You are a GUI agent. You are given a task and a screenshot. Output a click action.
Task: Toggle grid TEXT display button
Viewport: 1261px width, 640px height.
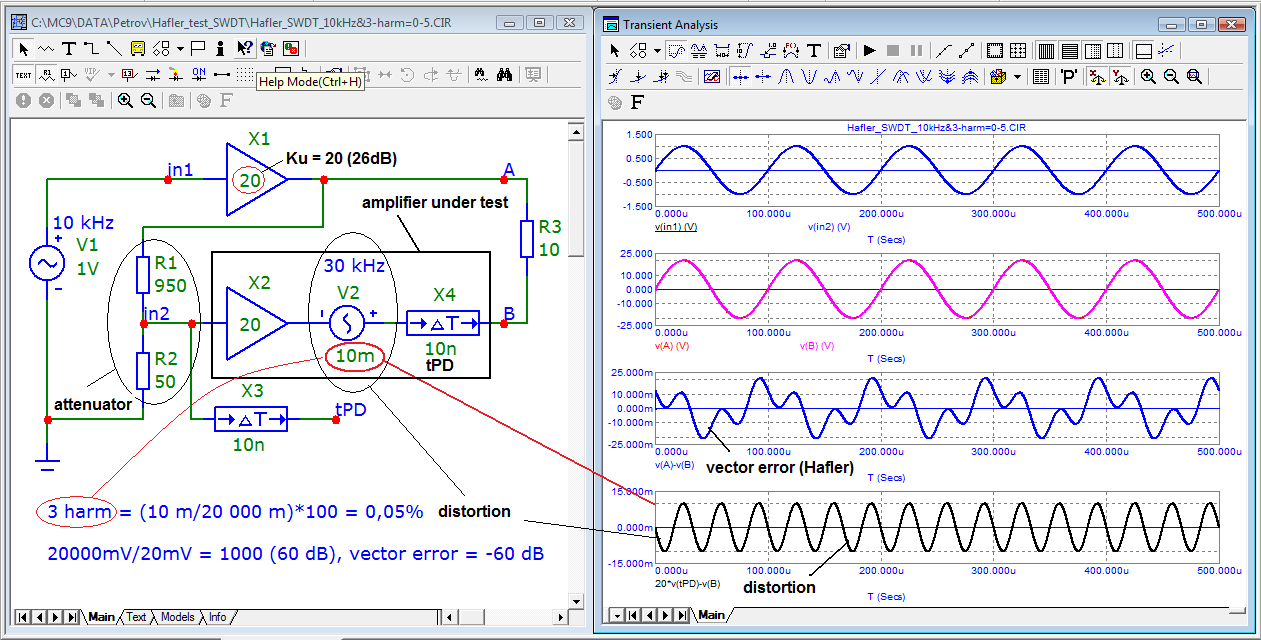[23, 74]
